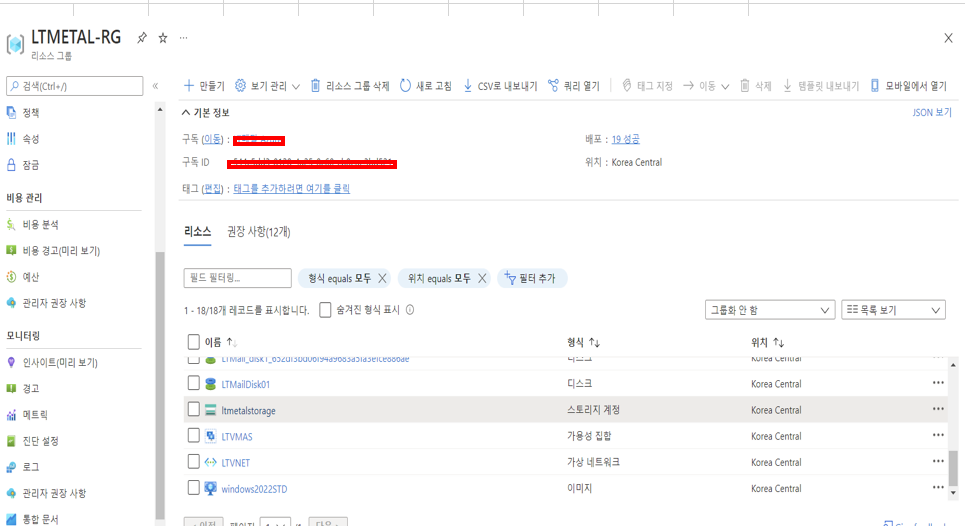This screenshot has width=965, height=526.
Task: Switch to the 리소스 tab
Action: pos(198,232)
